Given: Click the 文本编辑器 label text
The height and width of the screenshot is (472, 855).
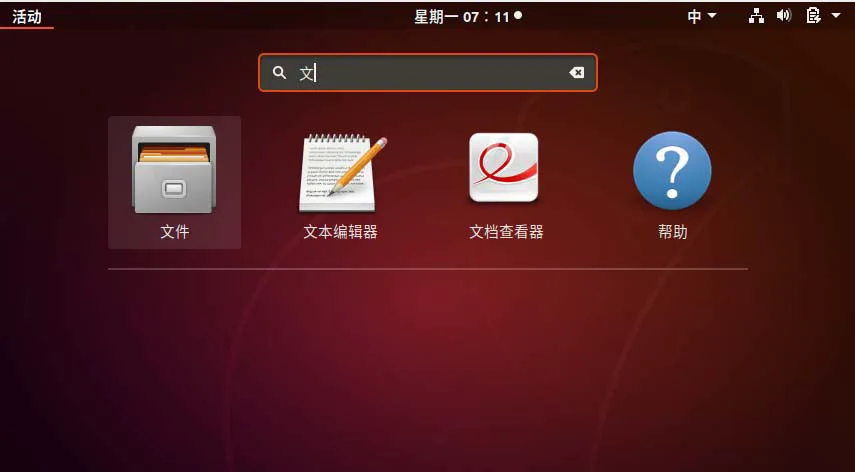Looking at the screenshot, I should click(340, 232).
